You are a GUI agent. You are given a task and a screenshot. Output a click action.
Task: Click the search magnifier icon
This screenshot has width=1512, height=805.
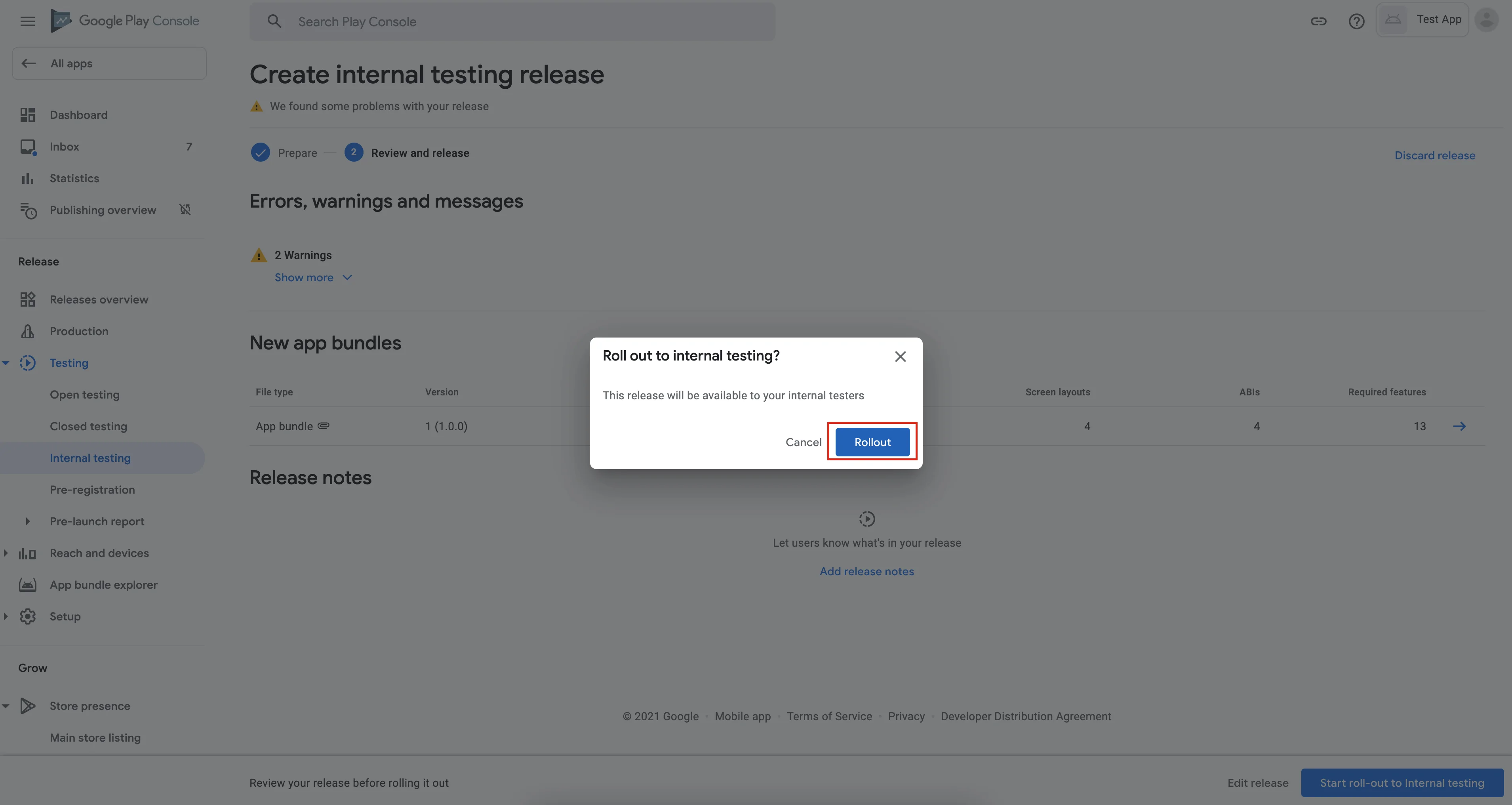274,22
